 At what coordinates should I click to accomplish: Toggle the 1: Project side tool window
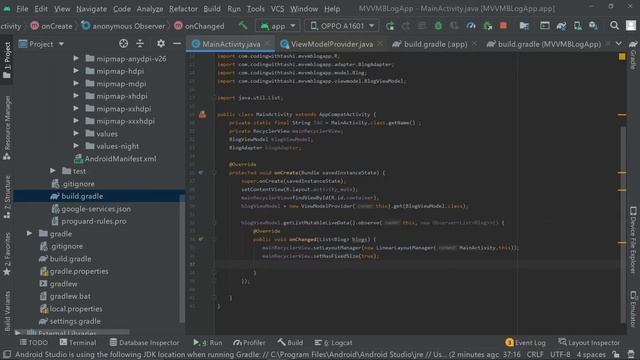pyautogui.click(x=7, y=60)
